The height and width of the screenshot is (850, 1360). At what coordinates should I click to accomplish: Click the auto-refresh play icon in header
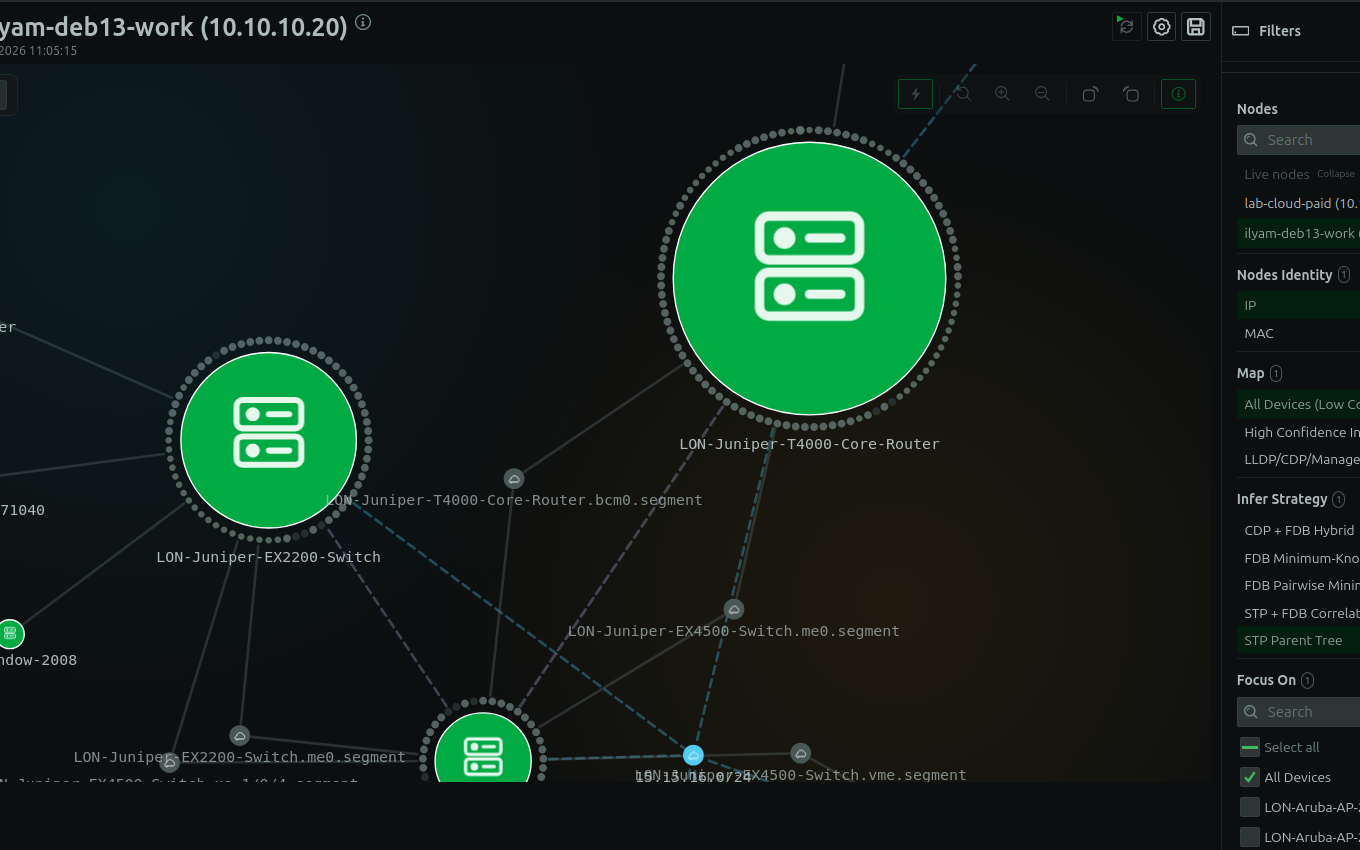pos(1127,27)
